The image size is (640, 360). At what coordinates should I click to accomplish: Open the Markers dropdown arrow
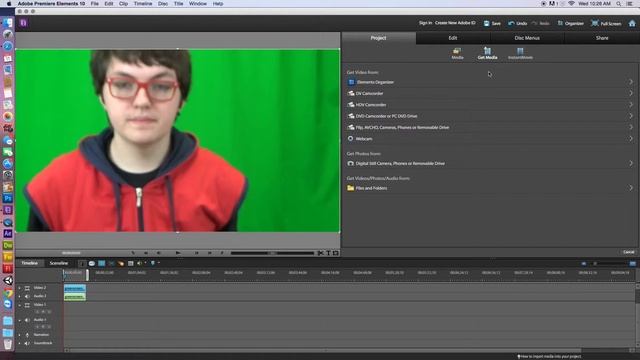(159, 263)
